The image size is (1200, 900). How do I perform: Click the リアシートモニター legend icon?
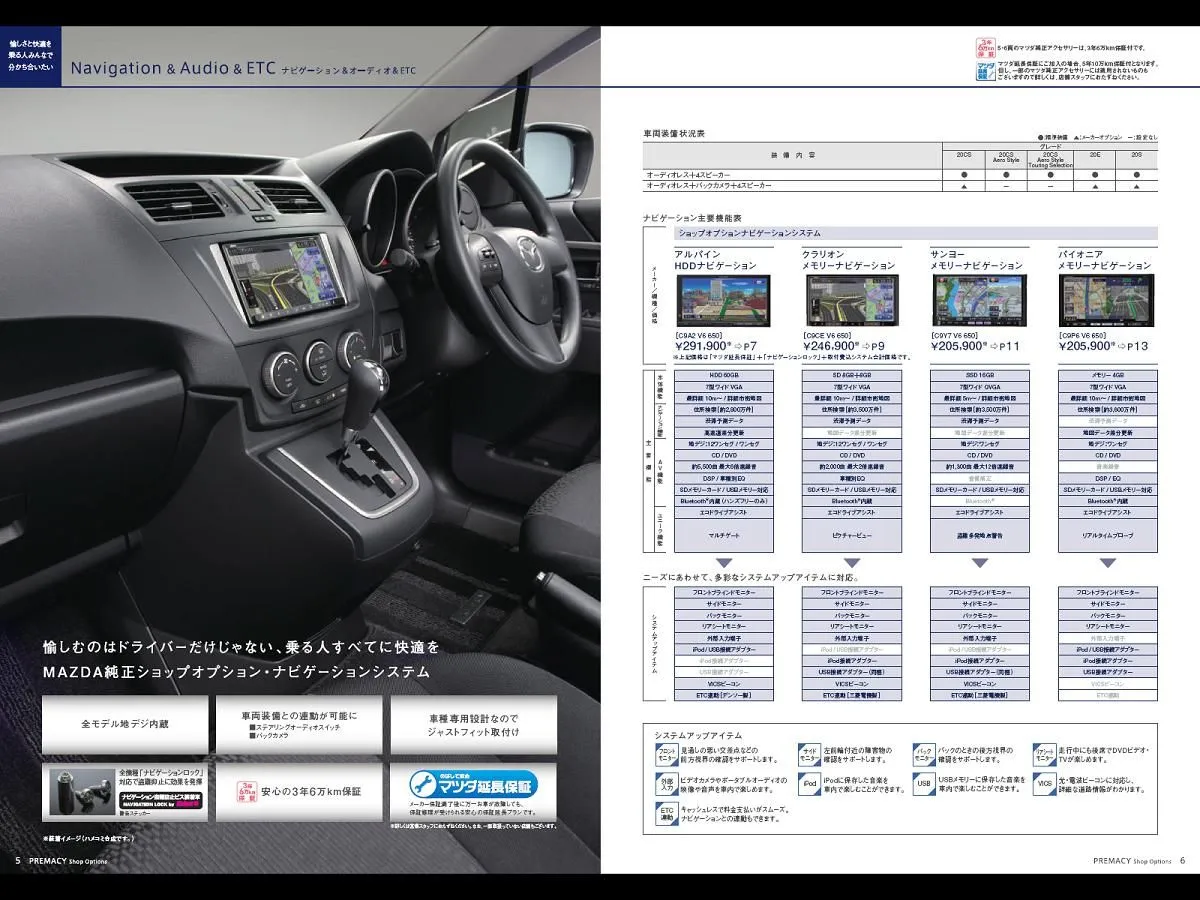(x=1044, y=755)
